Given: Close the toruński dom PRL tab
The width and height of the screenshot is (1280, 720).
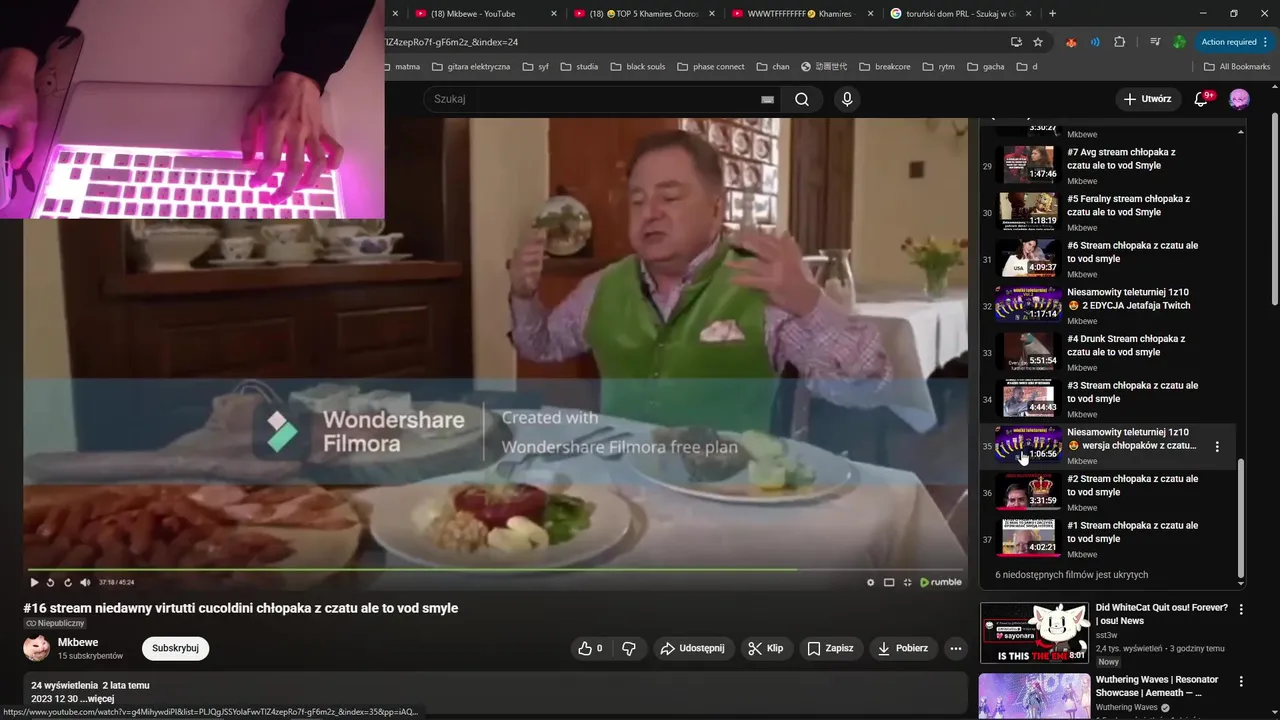Looking at the screenshot, I should click(1029, 14).
